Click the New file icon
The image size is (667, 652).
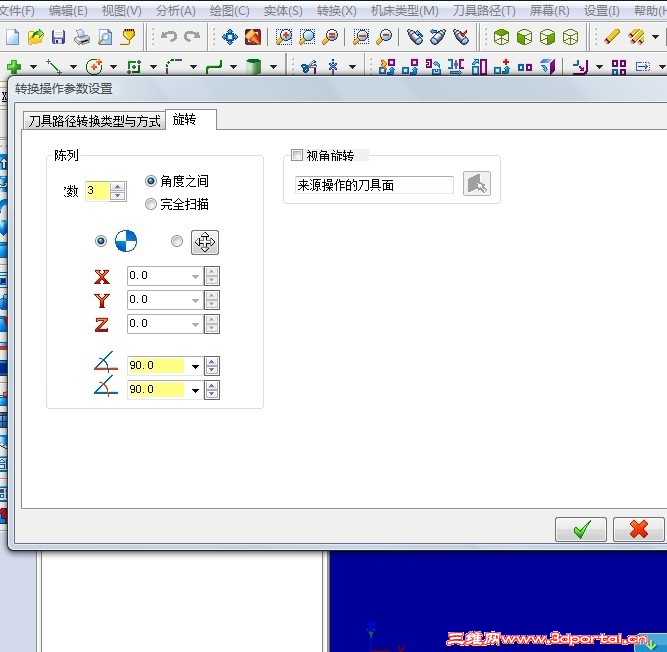(12, 37)
